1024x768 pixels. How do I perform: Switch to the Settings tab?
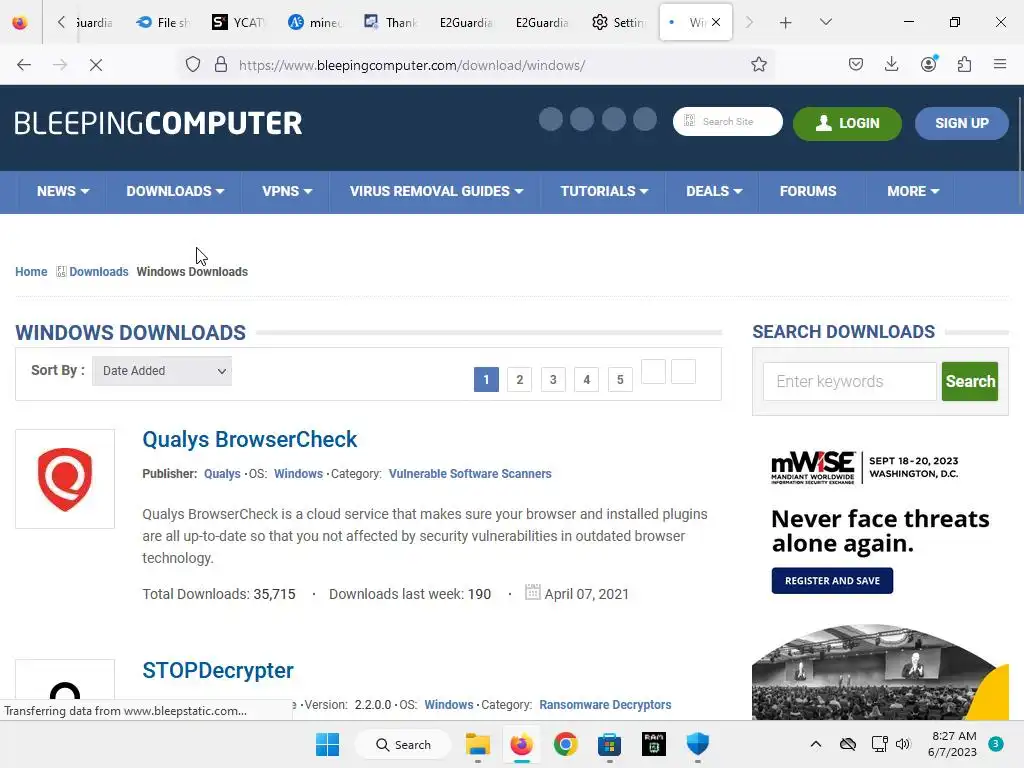[618, 22]
